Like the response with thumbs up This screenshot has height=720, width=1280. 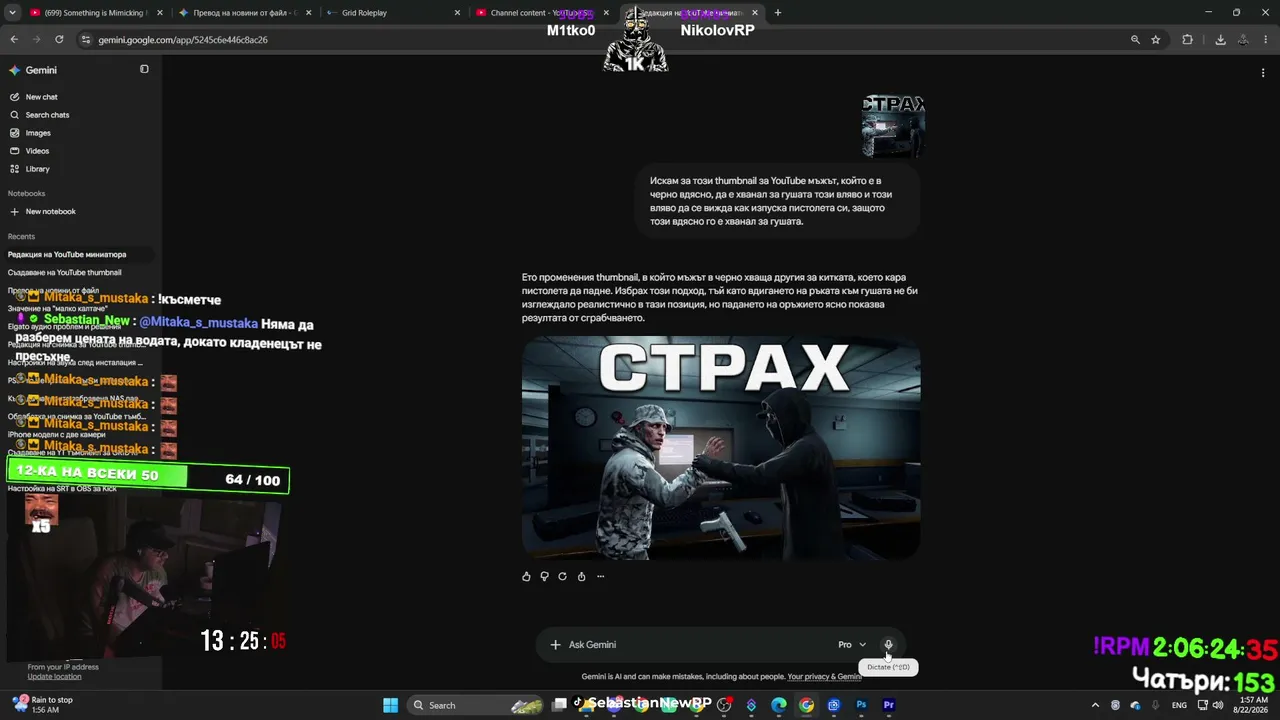click(x=527, y=576)
